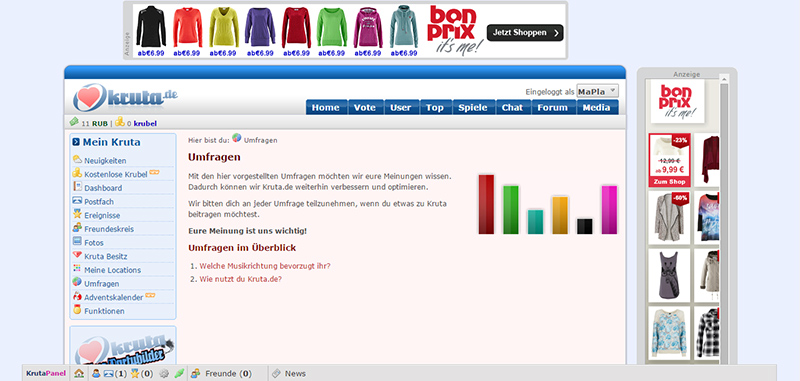
Task: Click the profile person icon in KrutaPanel
Action: coord(96,373)
